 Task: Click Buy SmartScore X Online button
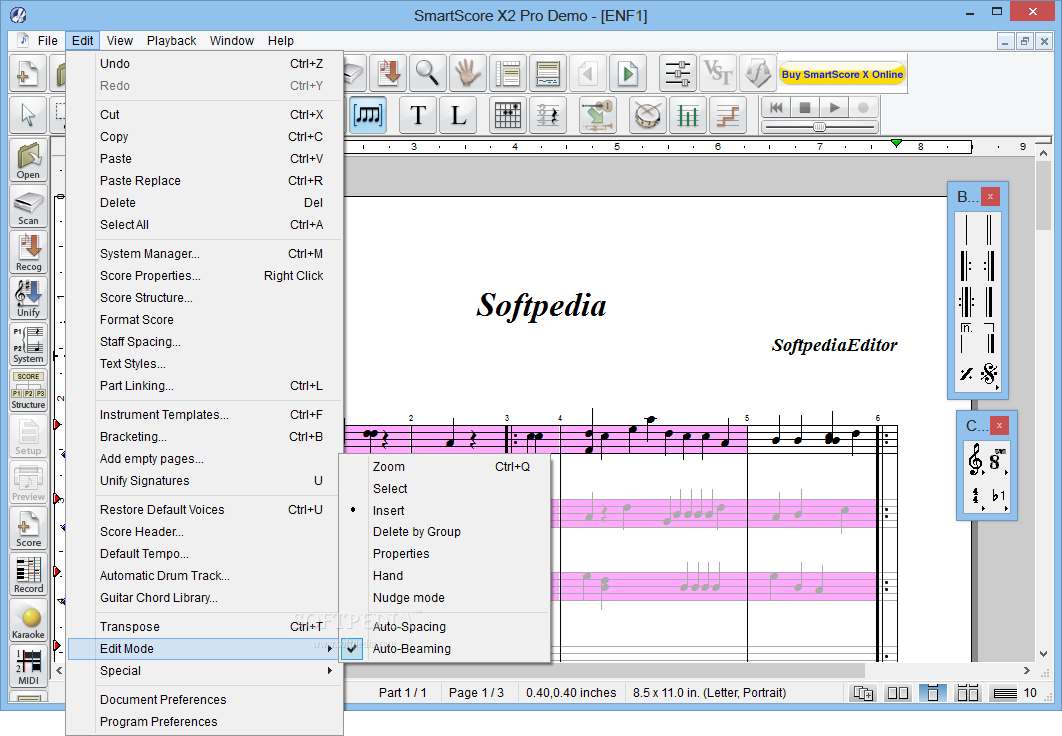842,74
